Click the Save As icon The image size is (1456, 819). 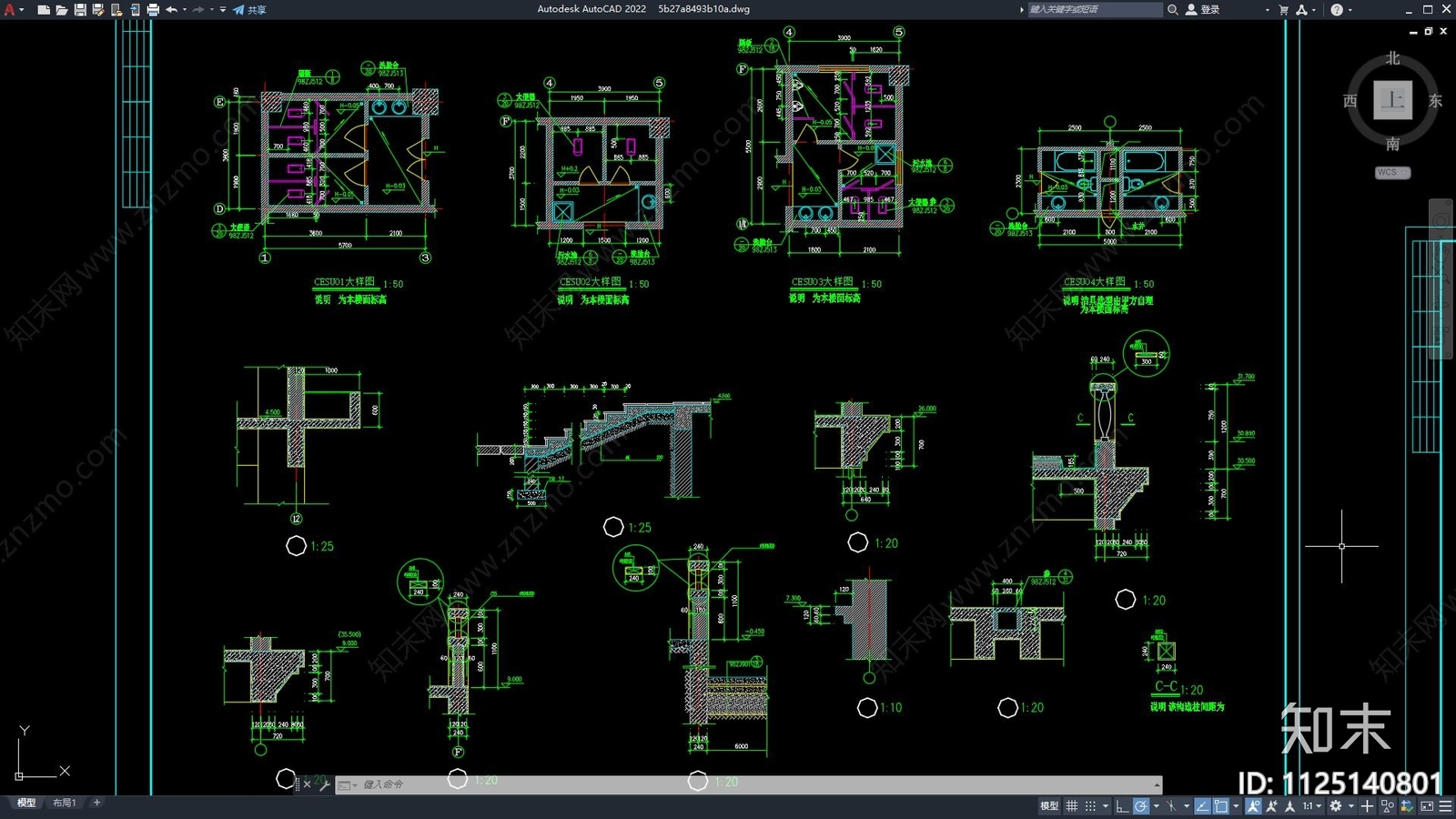coord(97,9)
